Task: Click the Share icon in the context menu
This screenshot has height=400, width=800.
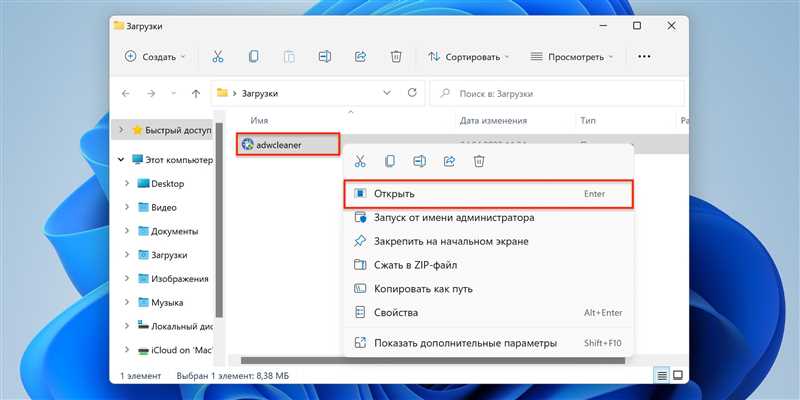Action: [449, 162]
